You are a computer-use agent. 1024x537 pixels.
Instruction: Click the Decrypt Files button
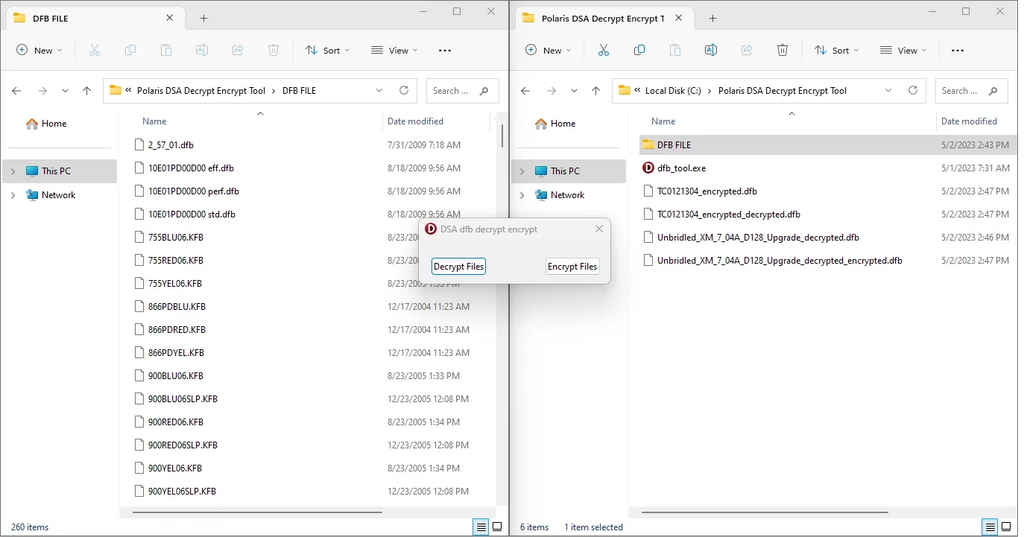click(x=458, y=266)
